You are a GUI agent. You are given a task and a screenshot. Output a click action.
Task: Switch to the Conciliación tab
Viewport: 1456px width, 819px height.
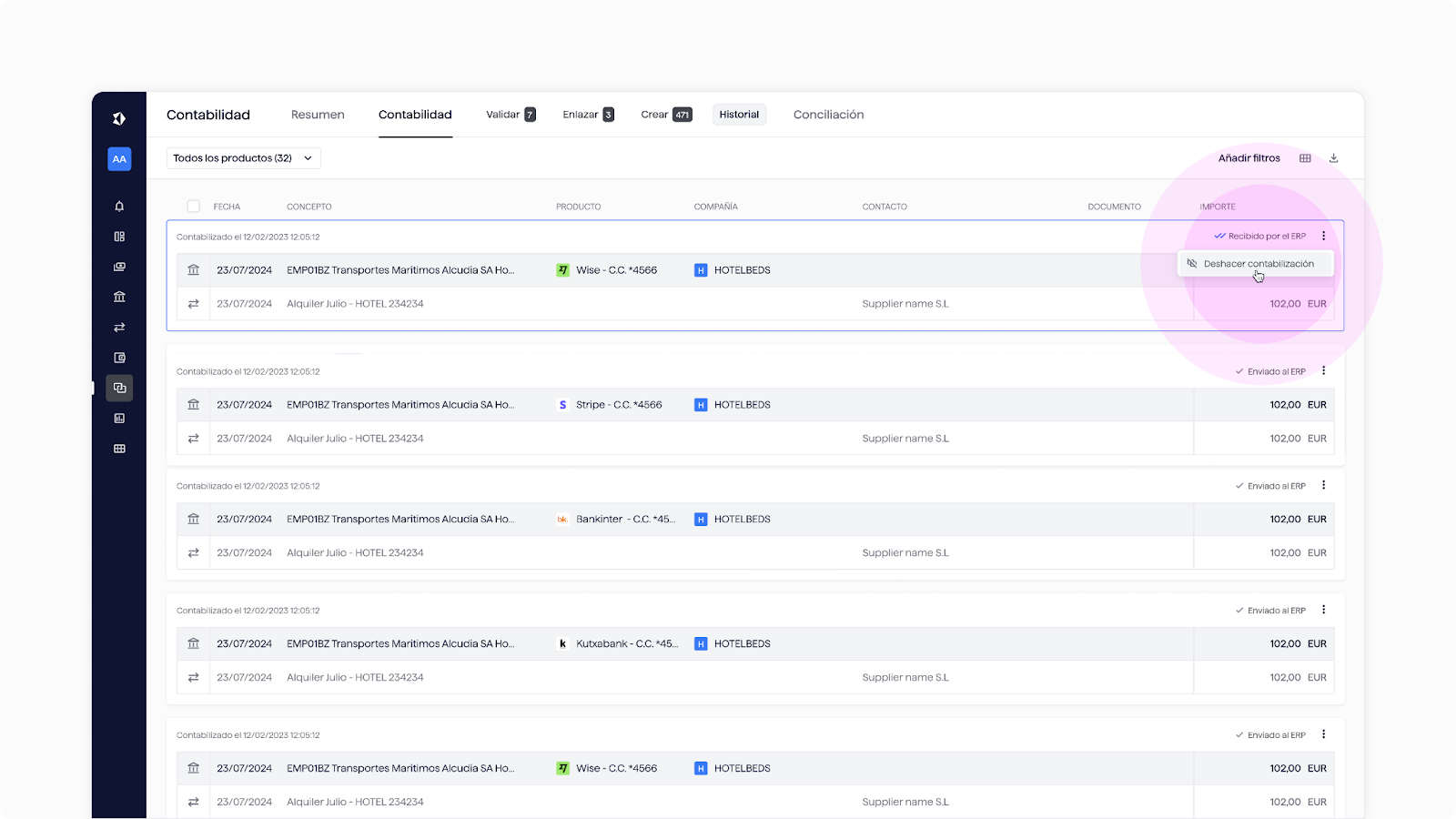tap(828, 115)
